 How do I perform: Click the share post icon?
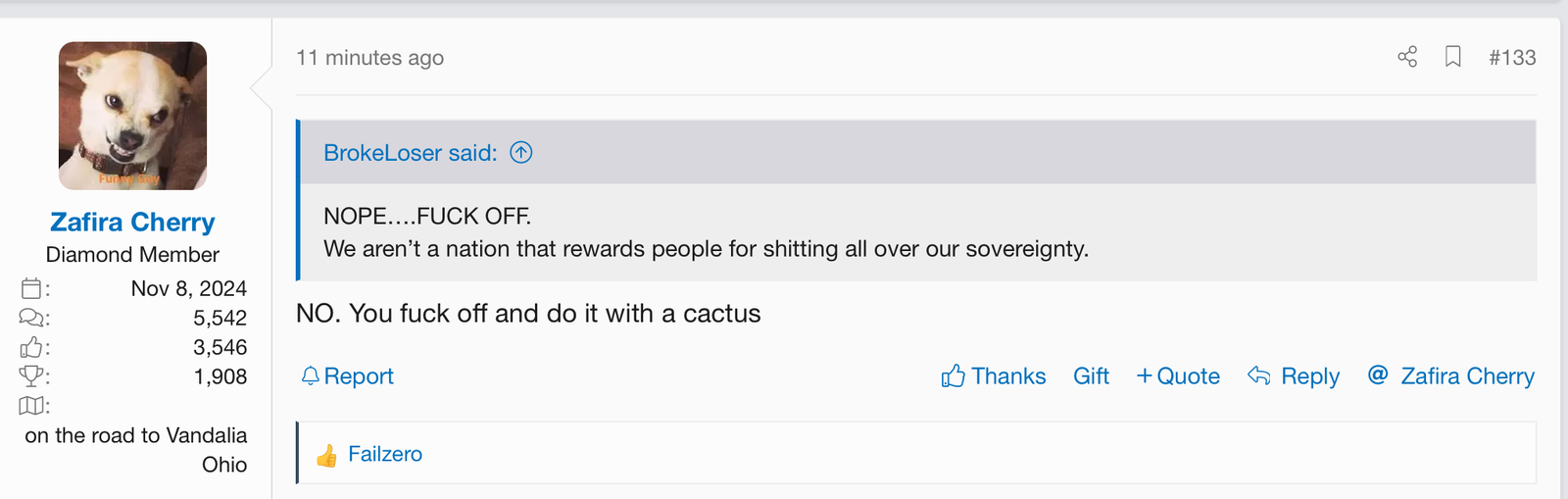[x=1407, y=57]
